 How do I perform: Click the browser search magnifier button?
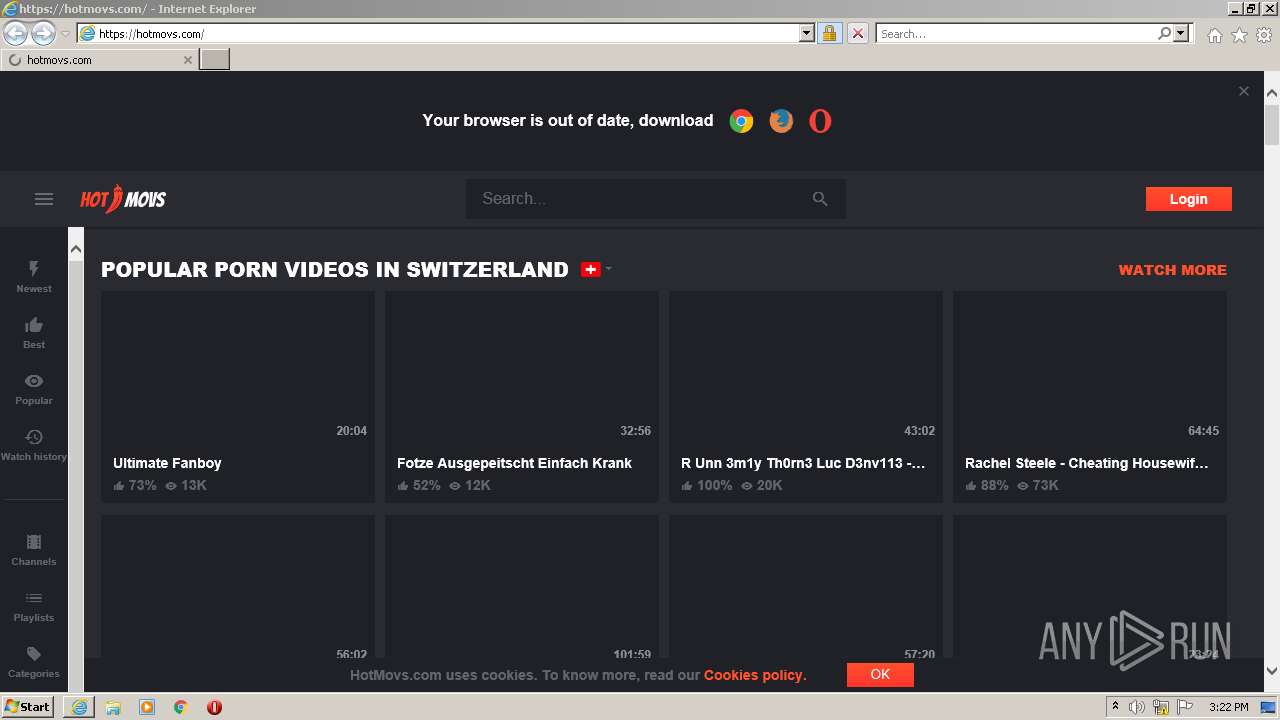coord(1164,34)
